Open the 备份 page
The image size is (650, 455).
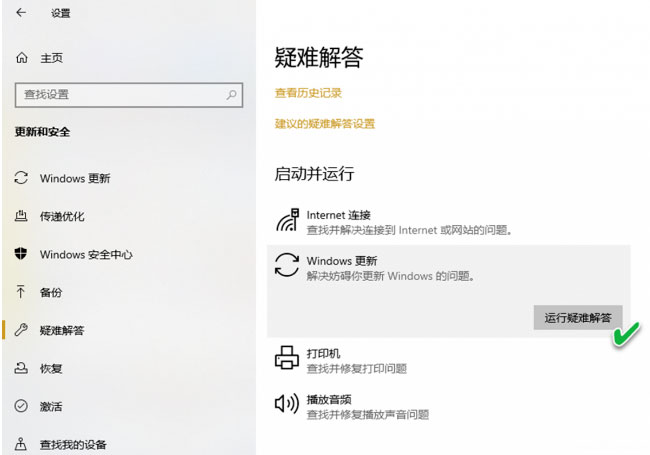[51, 293]
